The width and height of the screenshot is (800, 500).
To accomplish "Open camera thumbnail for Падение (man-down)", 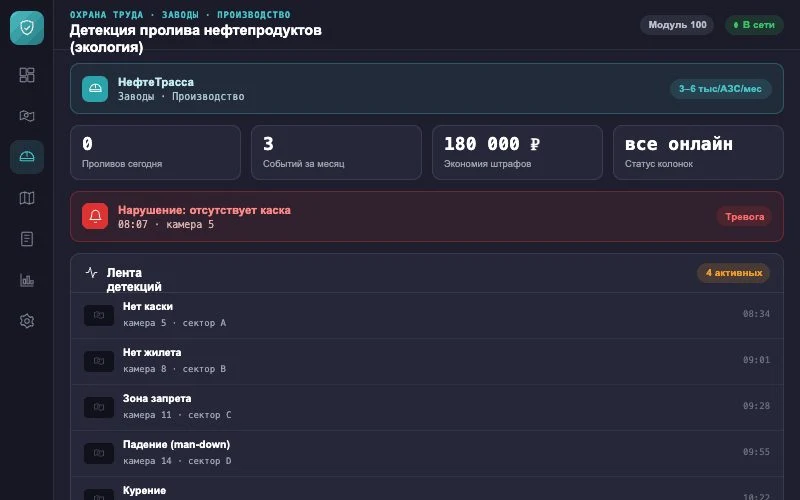I will pos(98,453).
